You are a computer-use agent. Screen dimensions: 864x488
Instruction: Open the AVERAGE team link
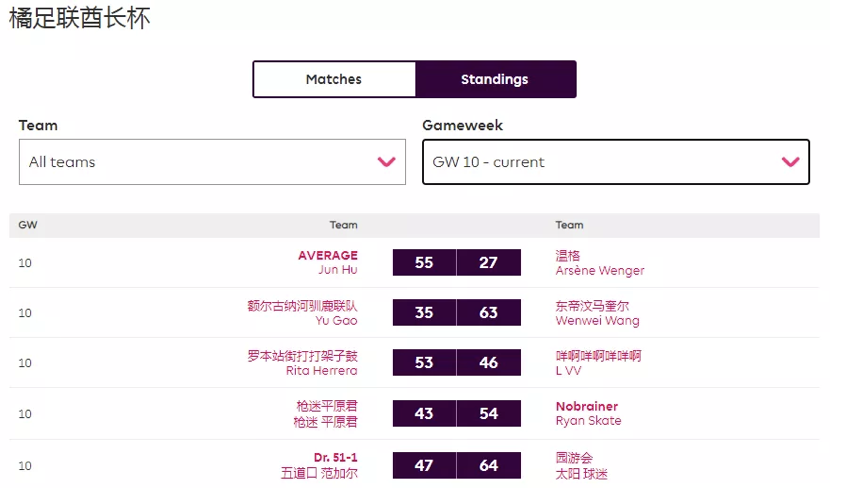pyautogui.click(x=327, y=255)
